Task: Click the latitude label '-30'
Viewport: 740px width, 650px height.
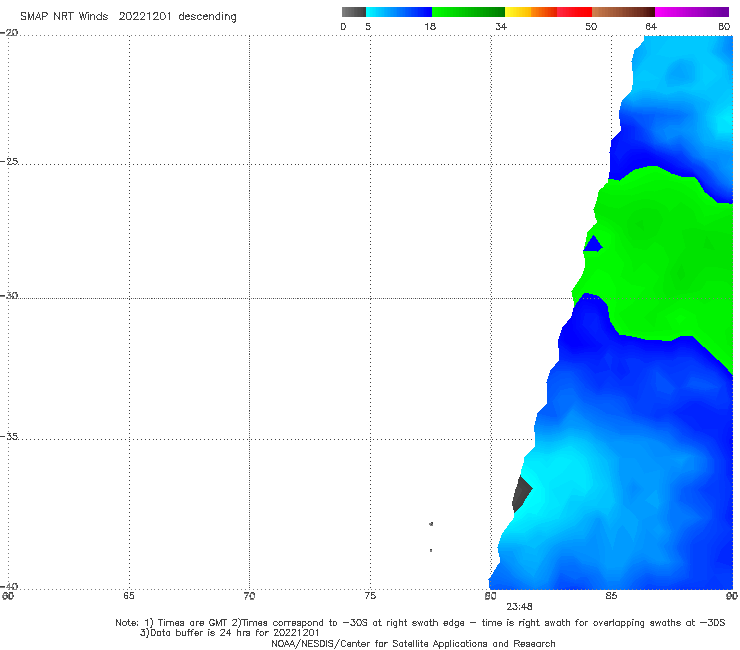Action: point(9,295)
